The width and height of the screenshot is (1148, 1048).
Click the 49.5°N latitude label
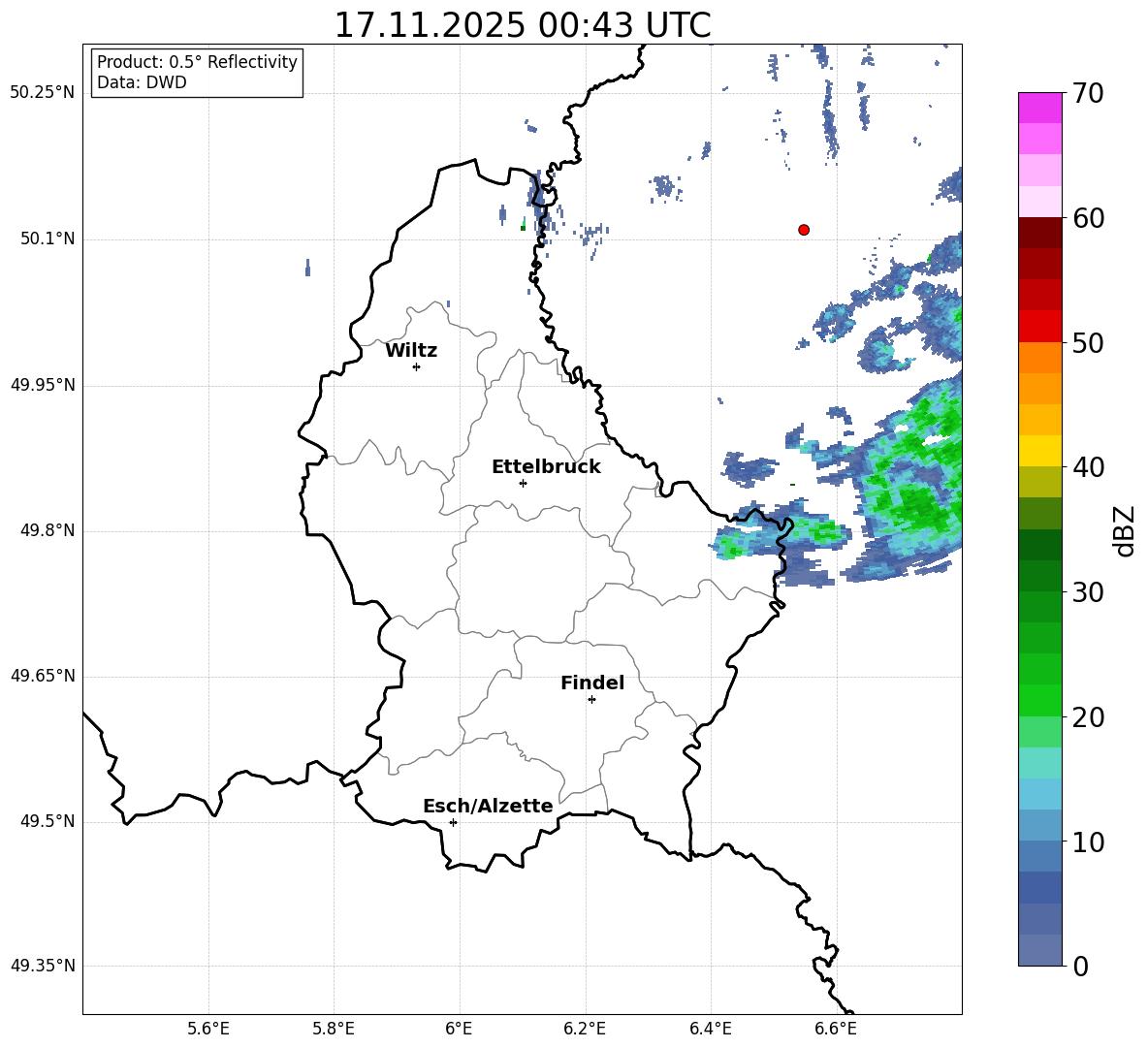click(48, 822)
